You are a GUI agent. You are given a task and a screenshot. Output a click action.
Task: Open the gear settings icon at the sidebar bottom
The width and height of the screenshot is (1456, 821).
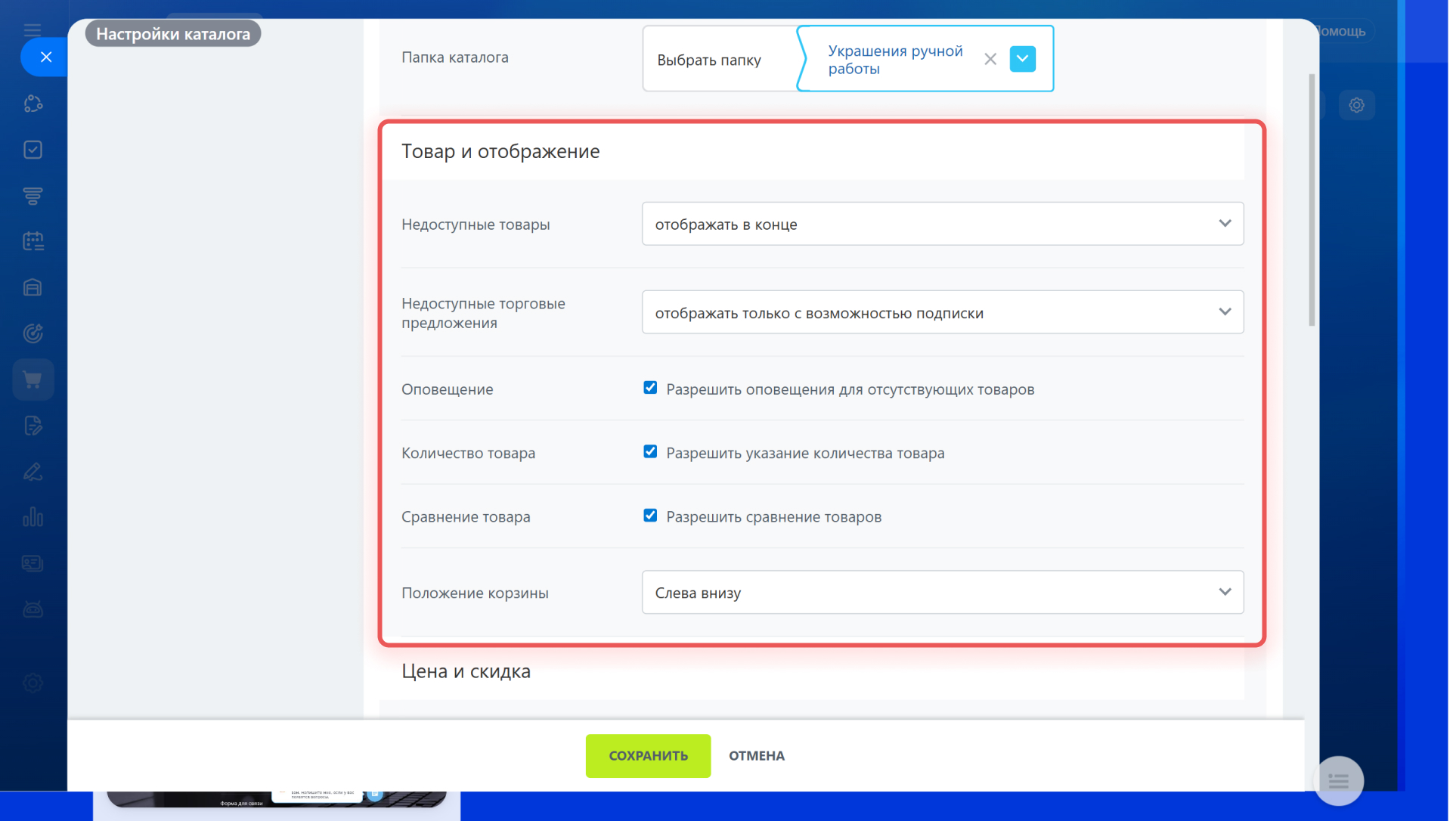point(33,683)
